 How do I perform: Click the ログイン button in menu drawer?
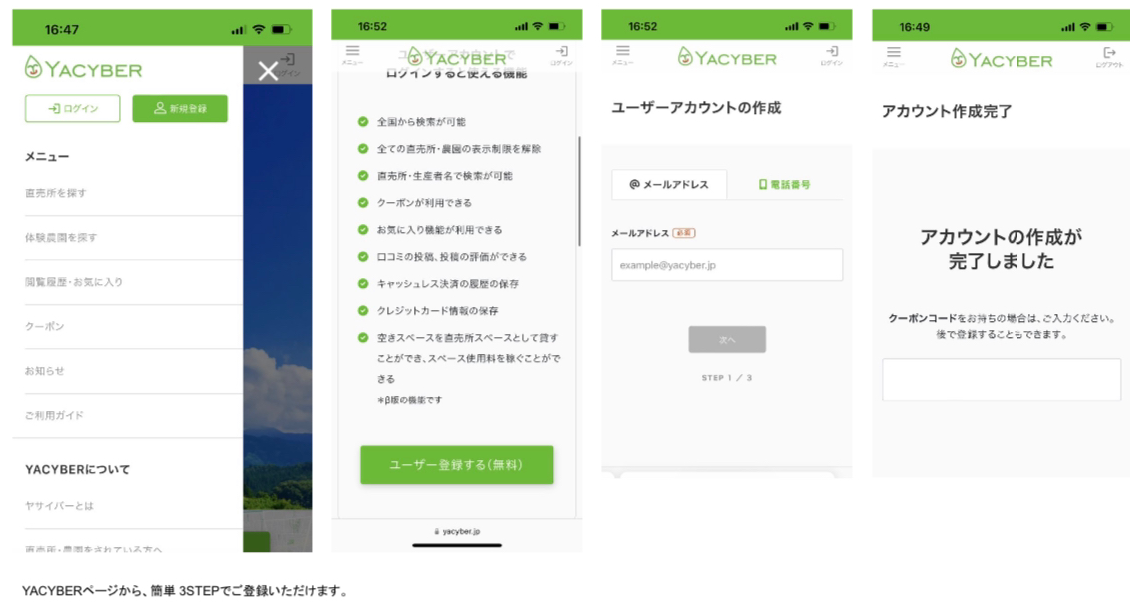(73, 108)
